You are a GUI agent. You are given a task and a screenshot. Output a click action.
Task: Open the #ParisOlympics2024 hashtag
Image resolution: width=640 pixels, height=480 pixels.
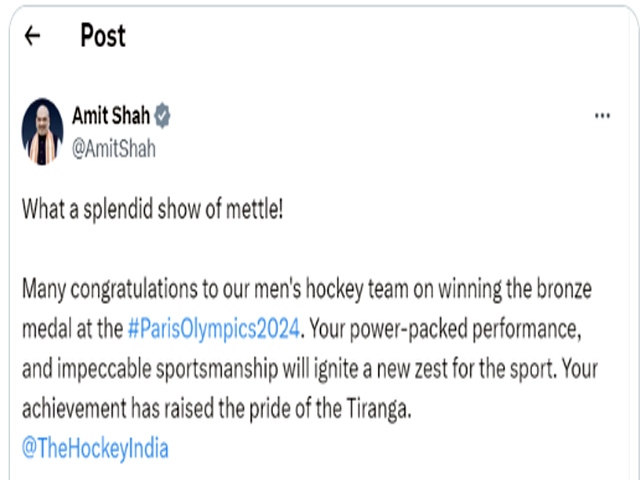(214, 329)
